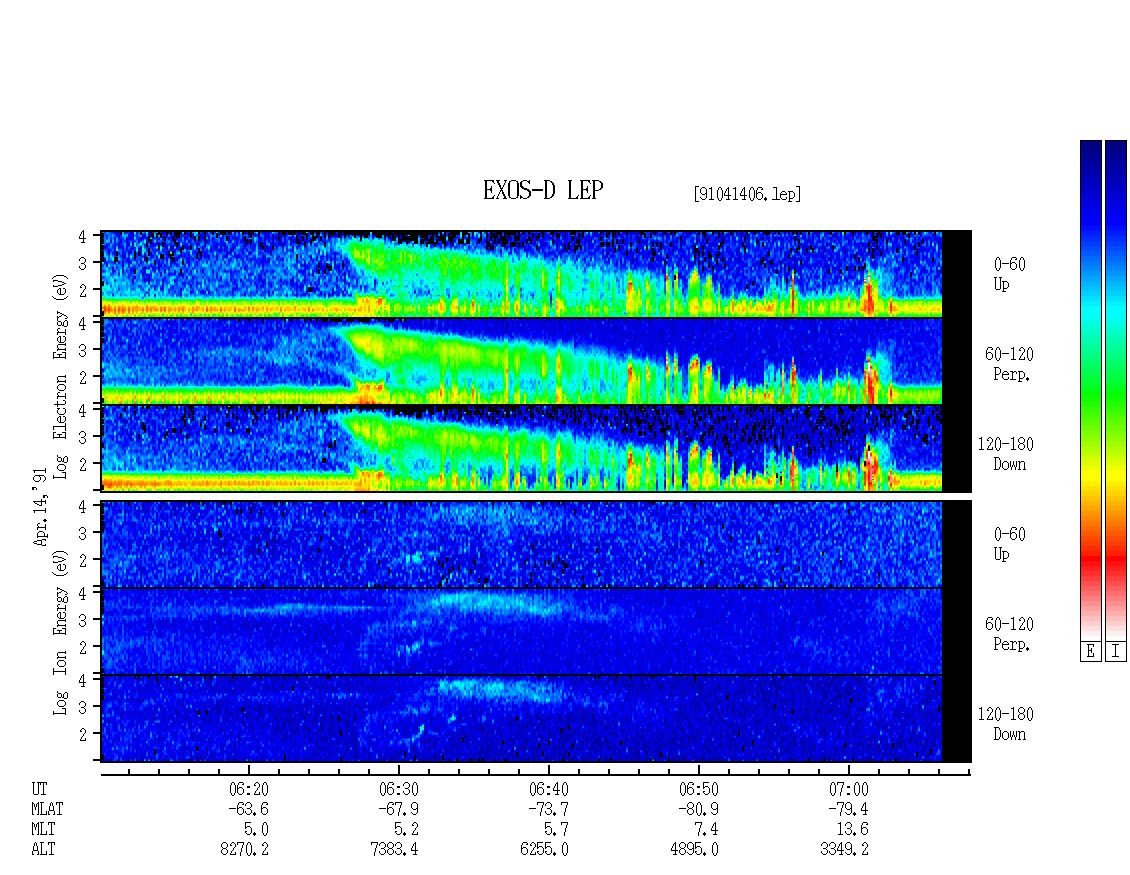Click the ALT row label

coord(43,849)
